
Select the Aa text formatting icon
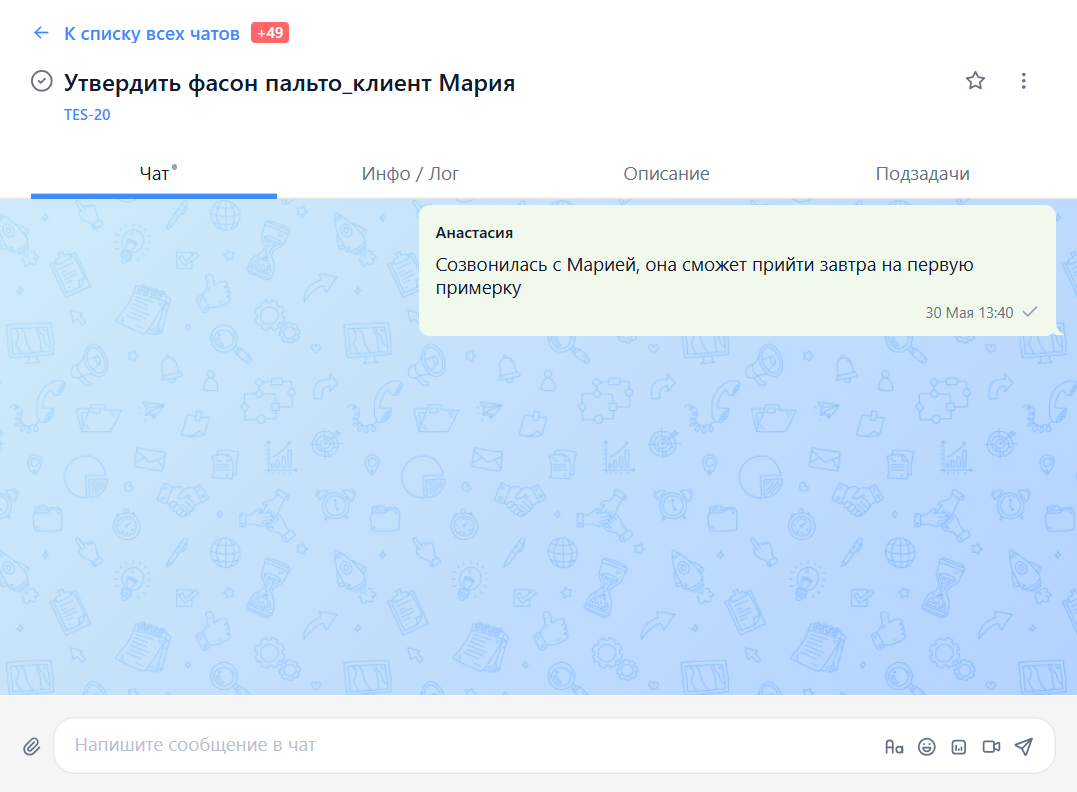pyautogui.click(x=894, y=745)
